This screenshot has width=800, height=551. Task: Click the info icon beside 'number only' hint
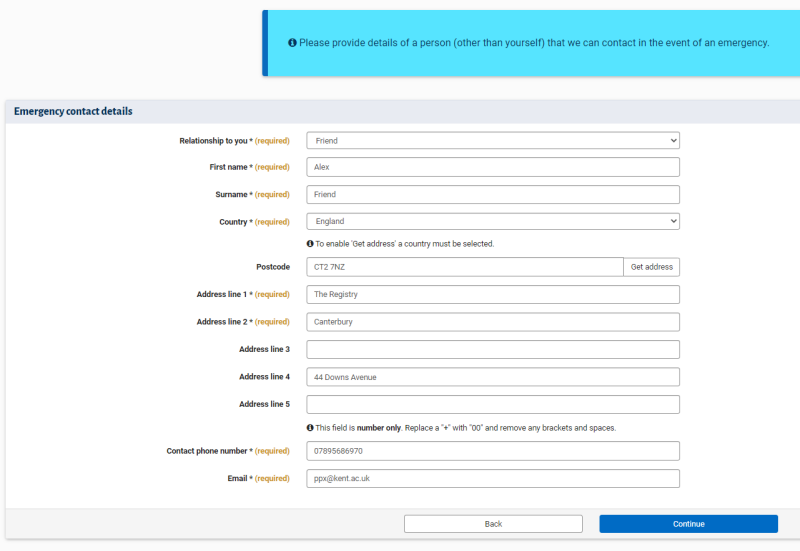click(310, 428)
